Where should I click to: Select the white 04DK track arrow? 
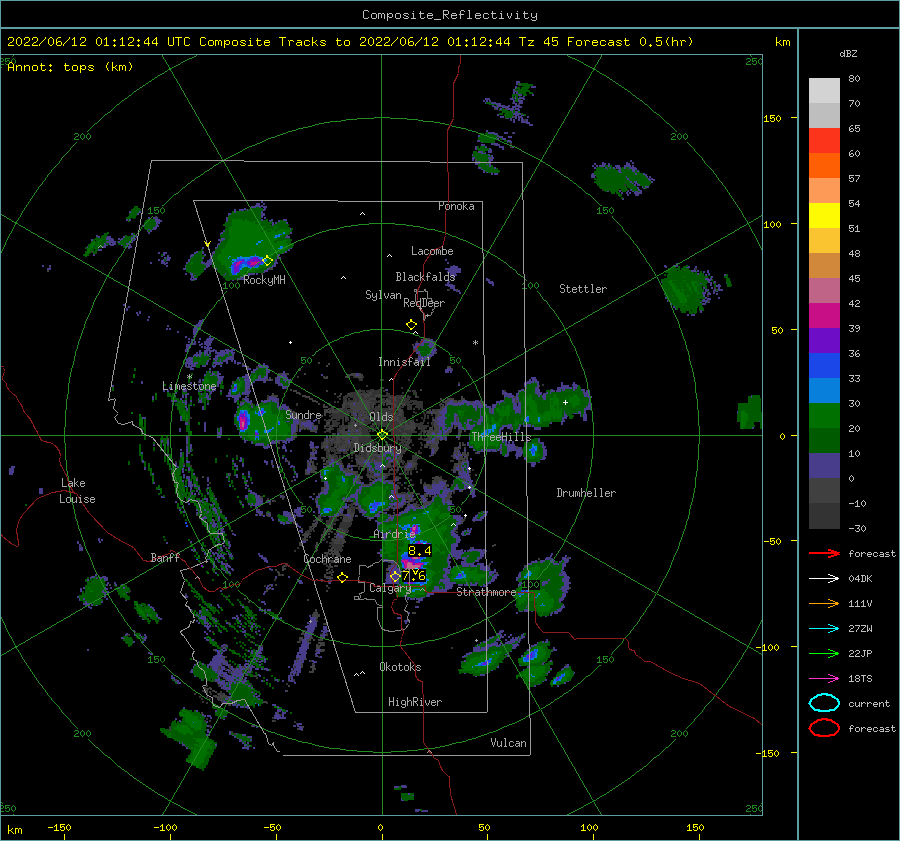click(x=824, y=579)
